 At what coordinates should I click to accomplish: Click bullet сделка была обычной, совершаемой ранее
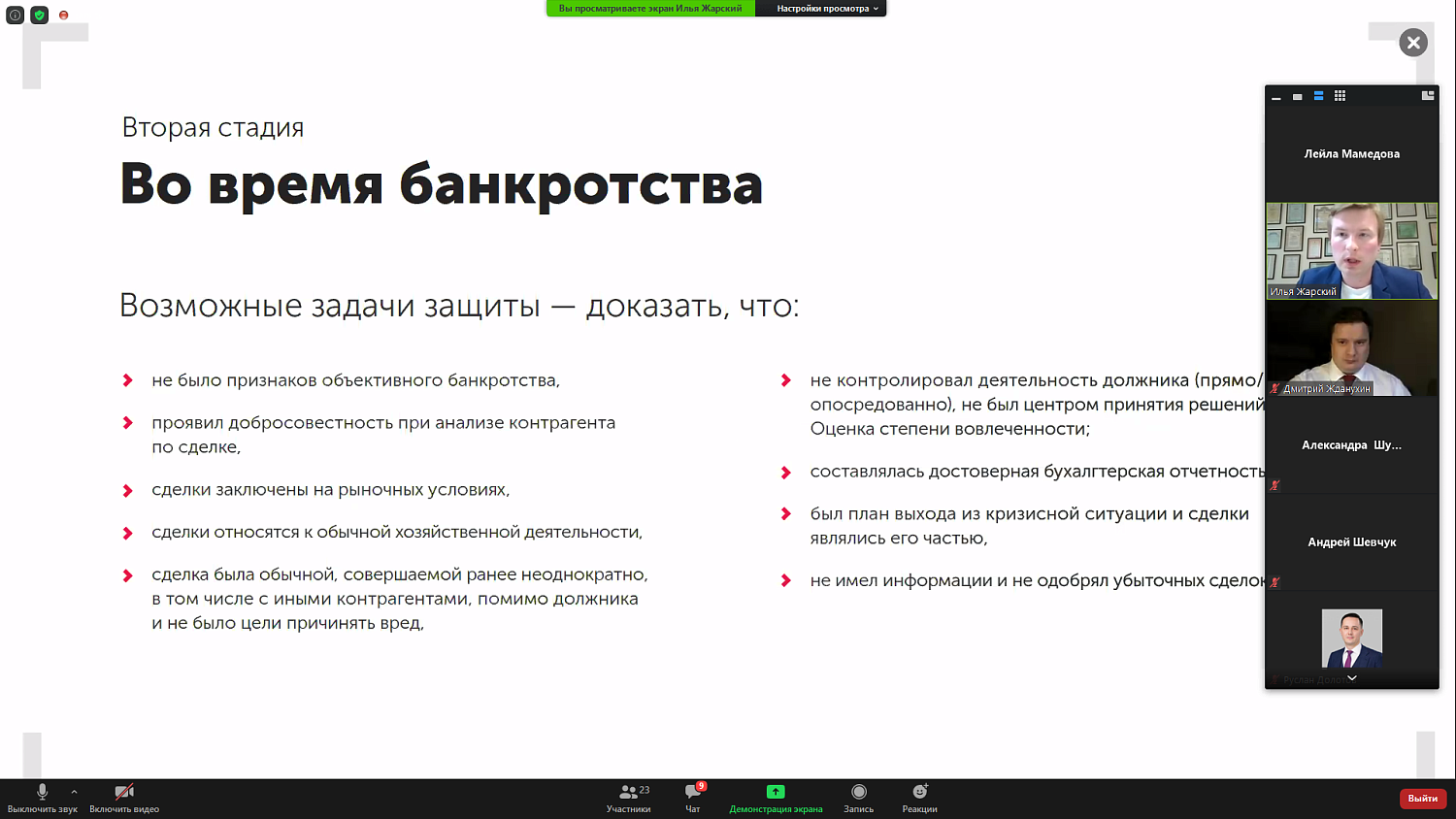399,599
